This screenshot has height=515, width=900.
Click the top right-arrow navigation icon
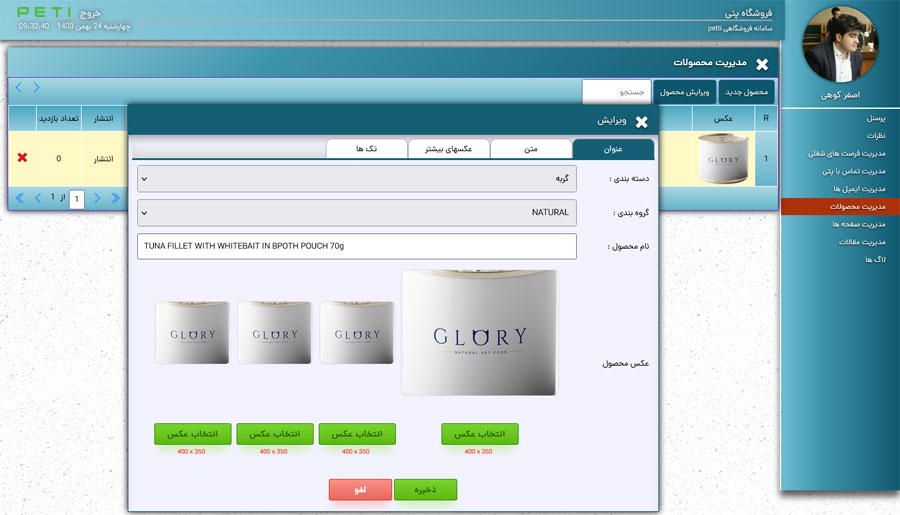(x=36, y=87)
